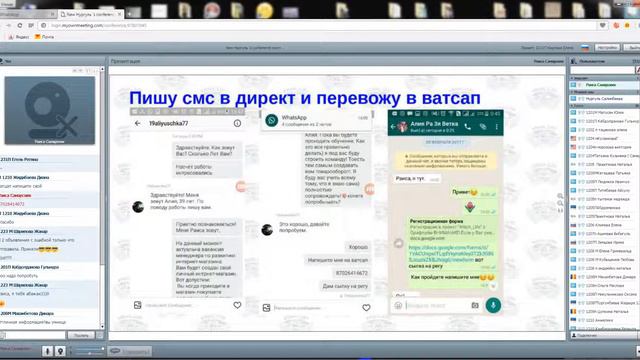Select the webcam placeholder thumbnail
The height and width of the screenshot is (360, 640).
click(x=49, y=111)
